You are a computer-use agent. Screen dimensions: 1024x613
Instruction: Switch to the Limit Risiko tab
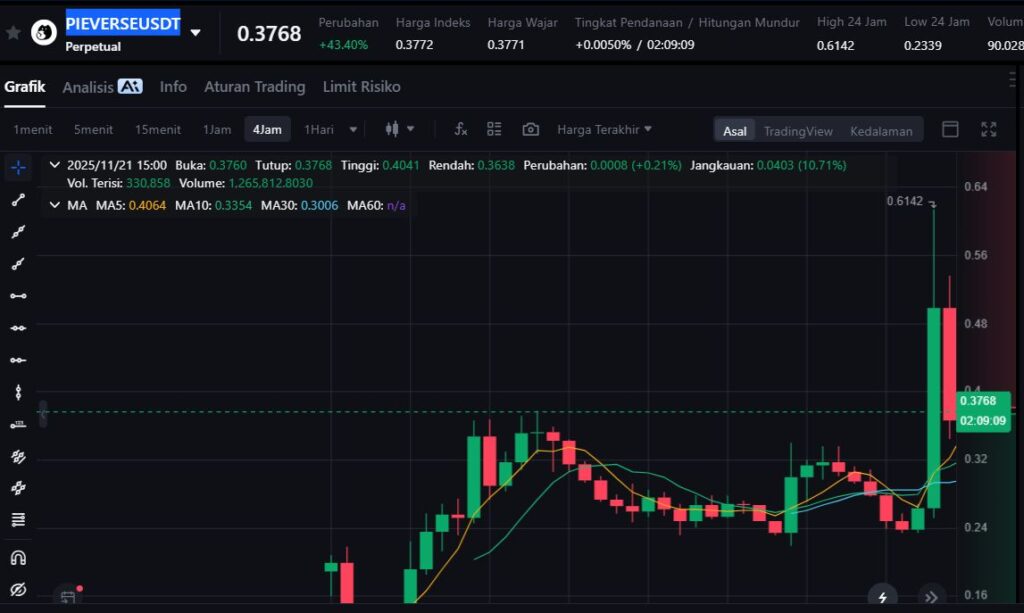point(361,87)
